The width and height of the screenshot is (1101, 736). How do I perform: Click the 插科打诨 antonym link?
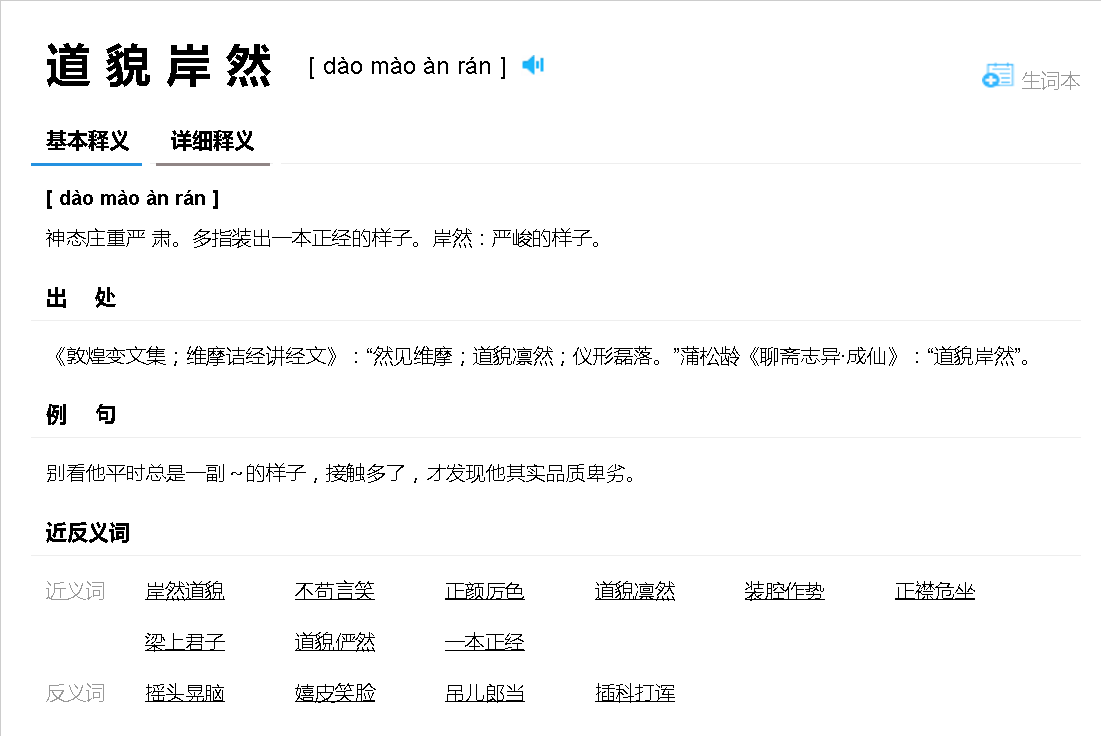(x=634, y=692)
